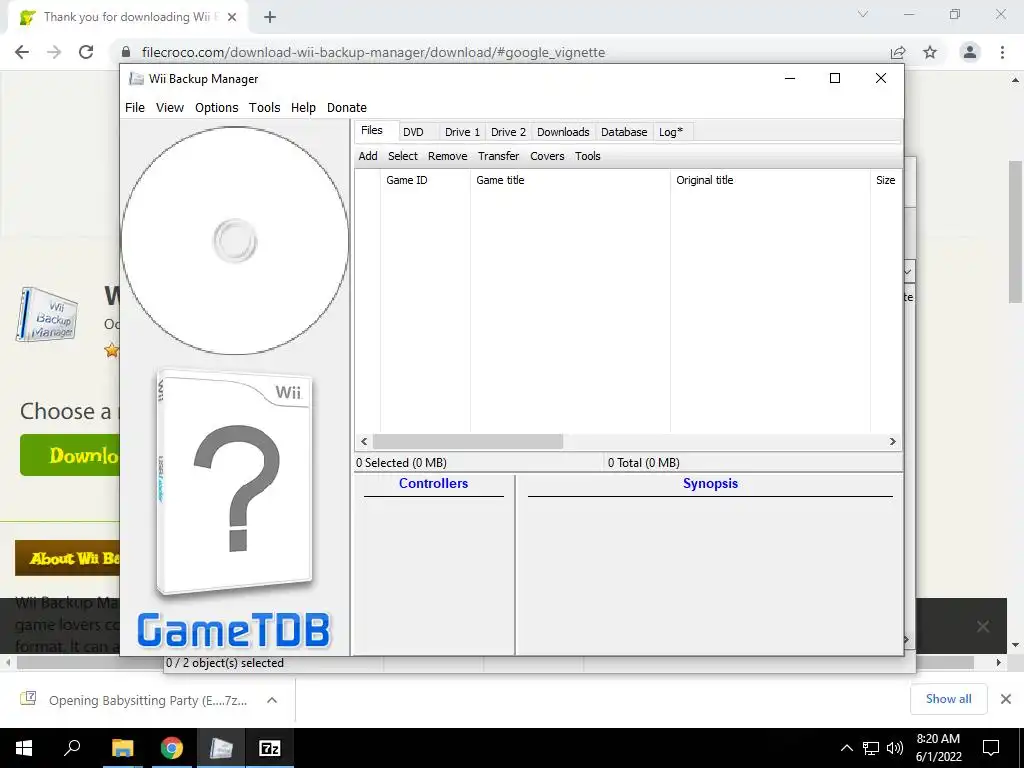
Task: Reload the filecroco page
Action: tap(86, 52)
